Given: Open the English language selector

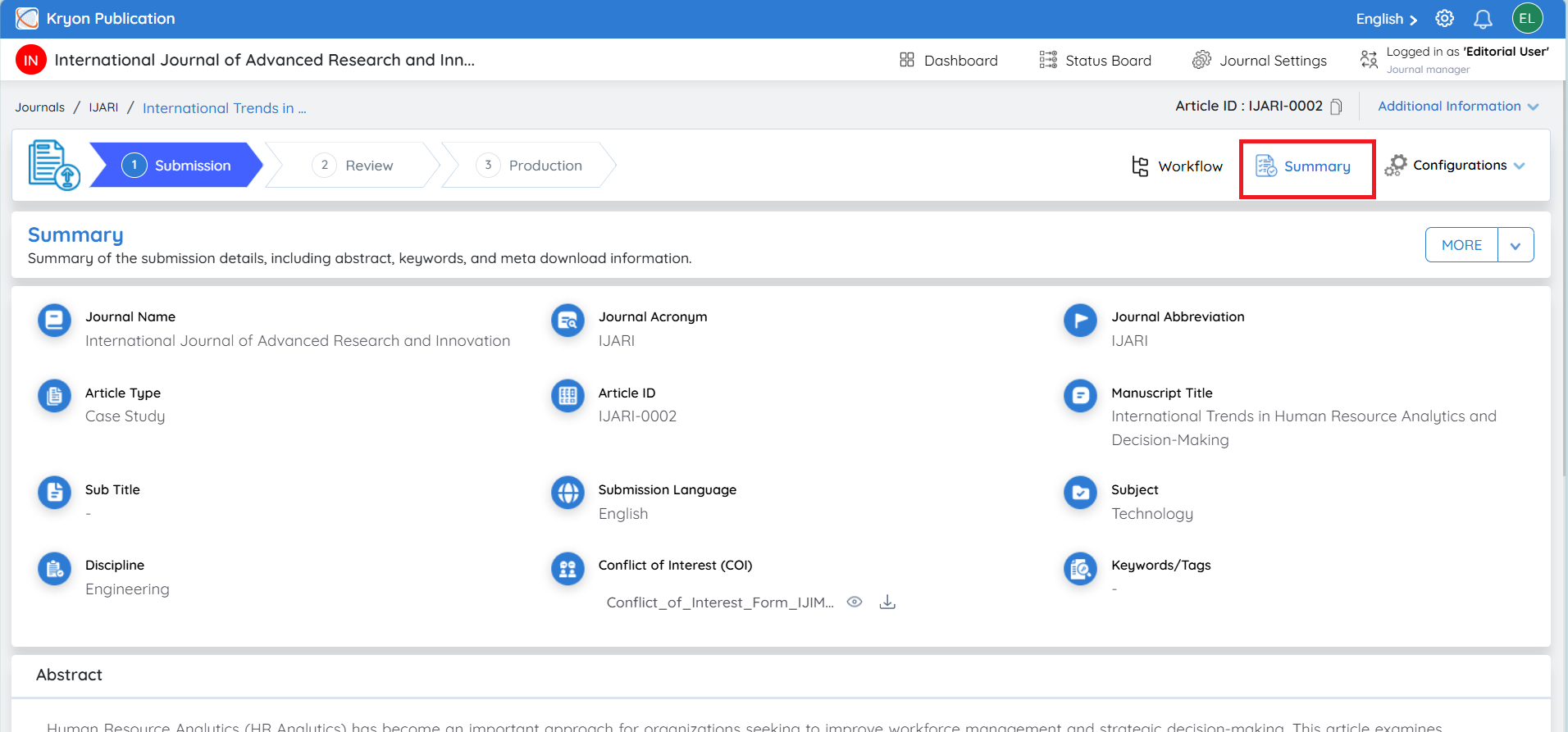Looking at the screenshot, I should click(1386, 19).
